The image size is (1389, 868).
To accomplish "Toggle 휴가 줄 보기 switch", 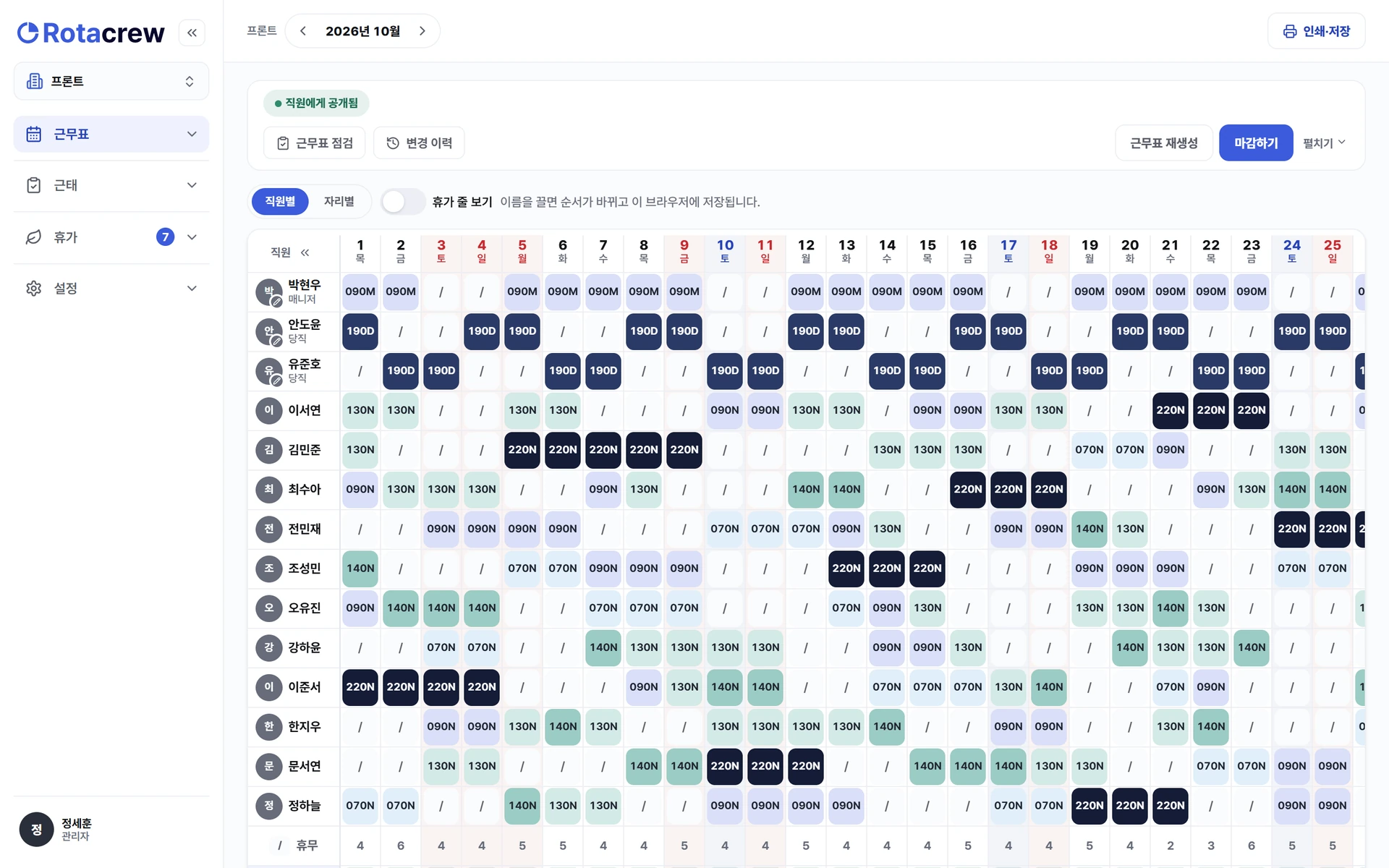I will pos(404,202).
